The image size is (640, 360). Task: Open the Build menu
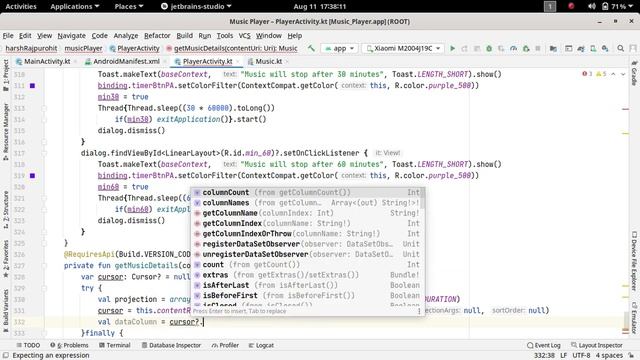pos(184,36)
